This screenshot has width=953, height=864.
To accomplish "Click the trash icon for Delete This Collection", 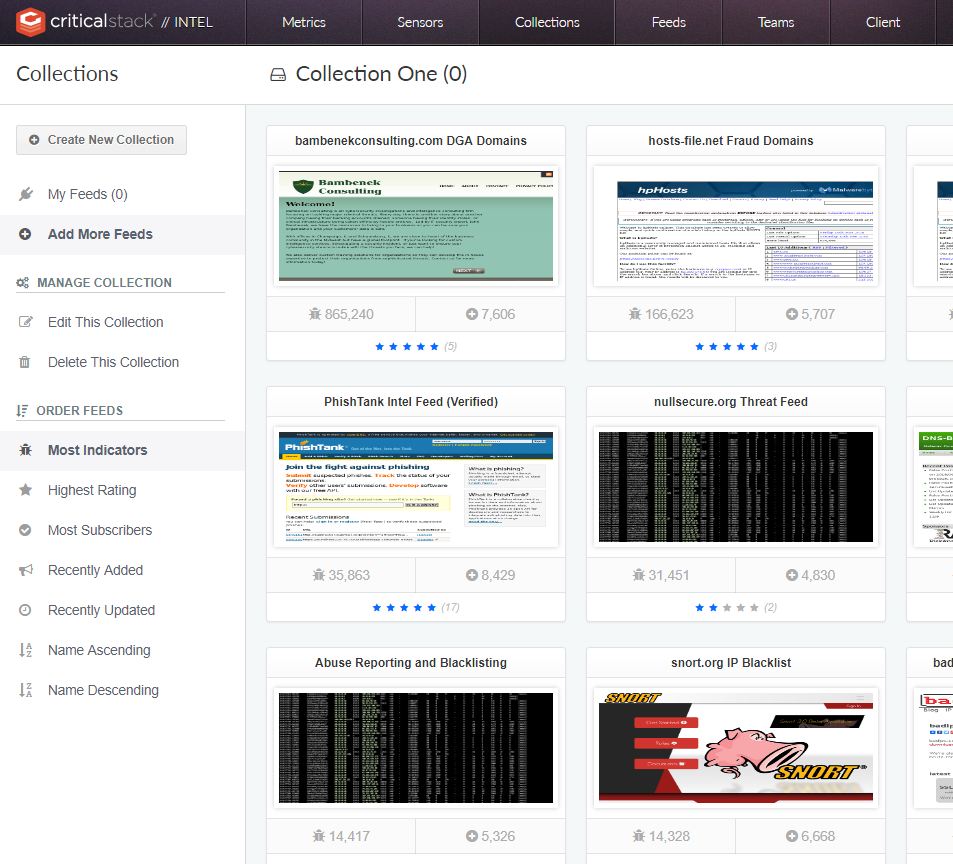I will point(24,362).
